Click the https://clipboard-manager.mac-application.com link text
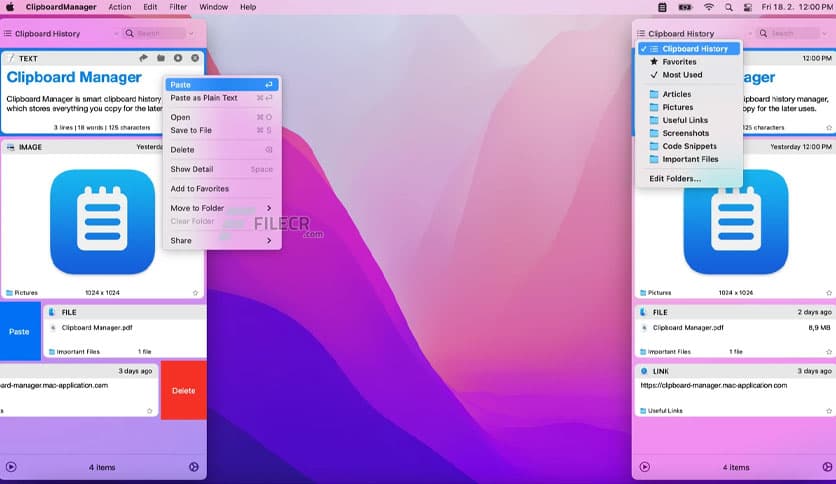Image resolution: width=836 pixels, height=484 pixels. tap(713, 385)
